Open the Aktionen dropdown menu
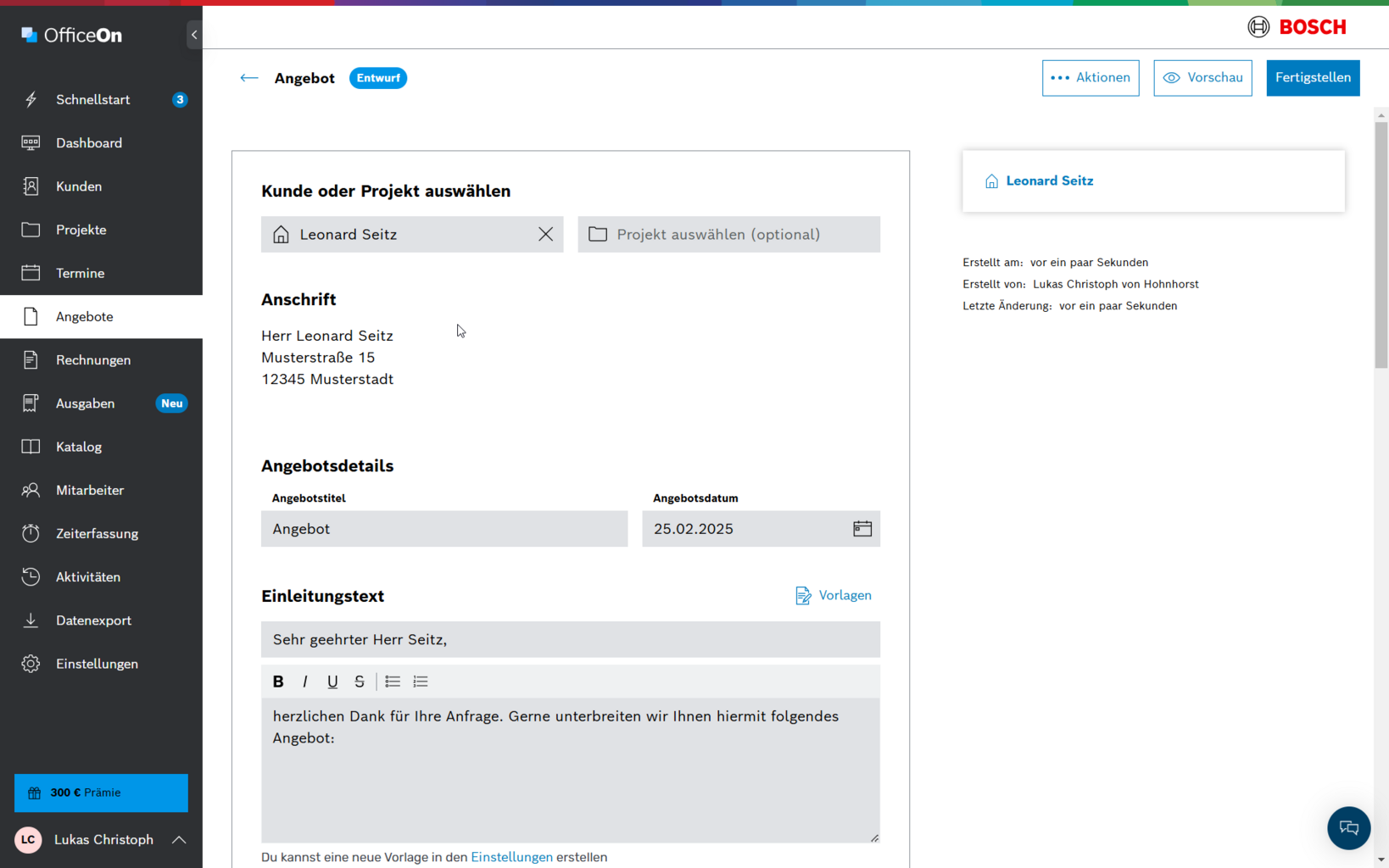The width and height of the screenshot is (1389, 868). point(1090,78)
